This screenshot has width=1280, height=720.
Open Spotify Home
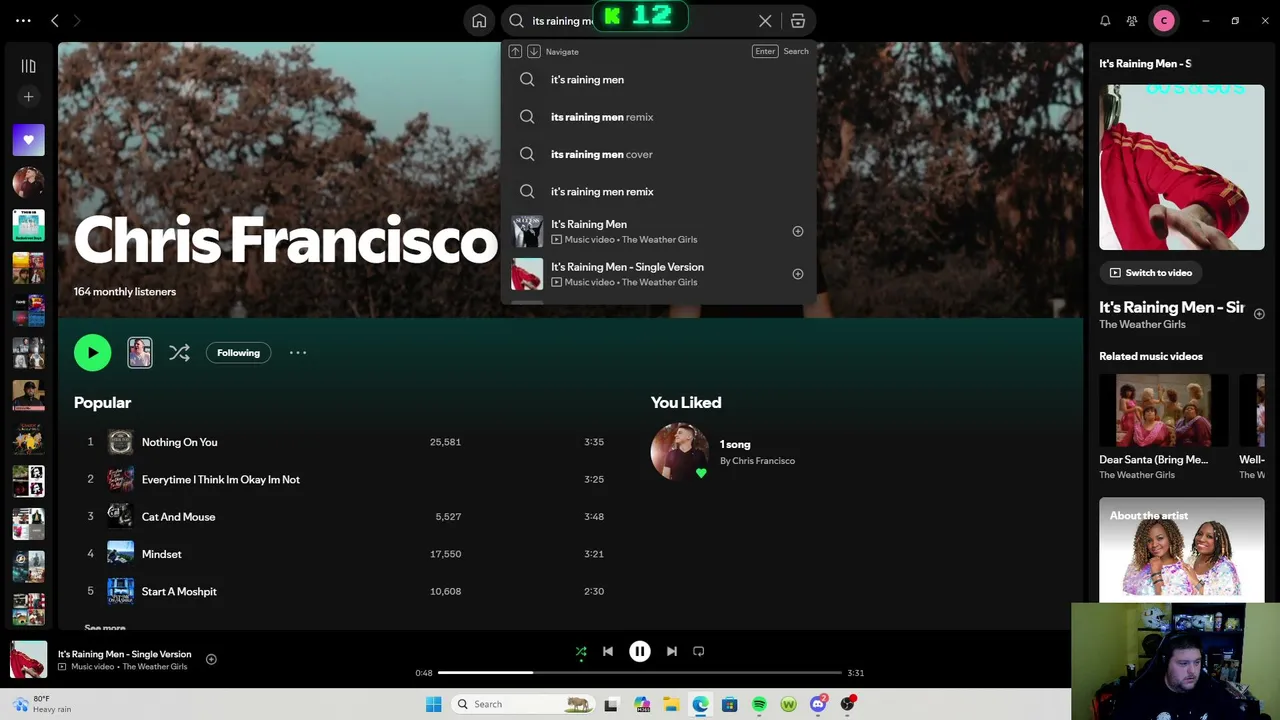click(479, 21)
